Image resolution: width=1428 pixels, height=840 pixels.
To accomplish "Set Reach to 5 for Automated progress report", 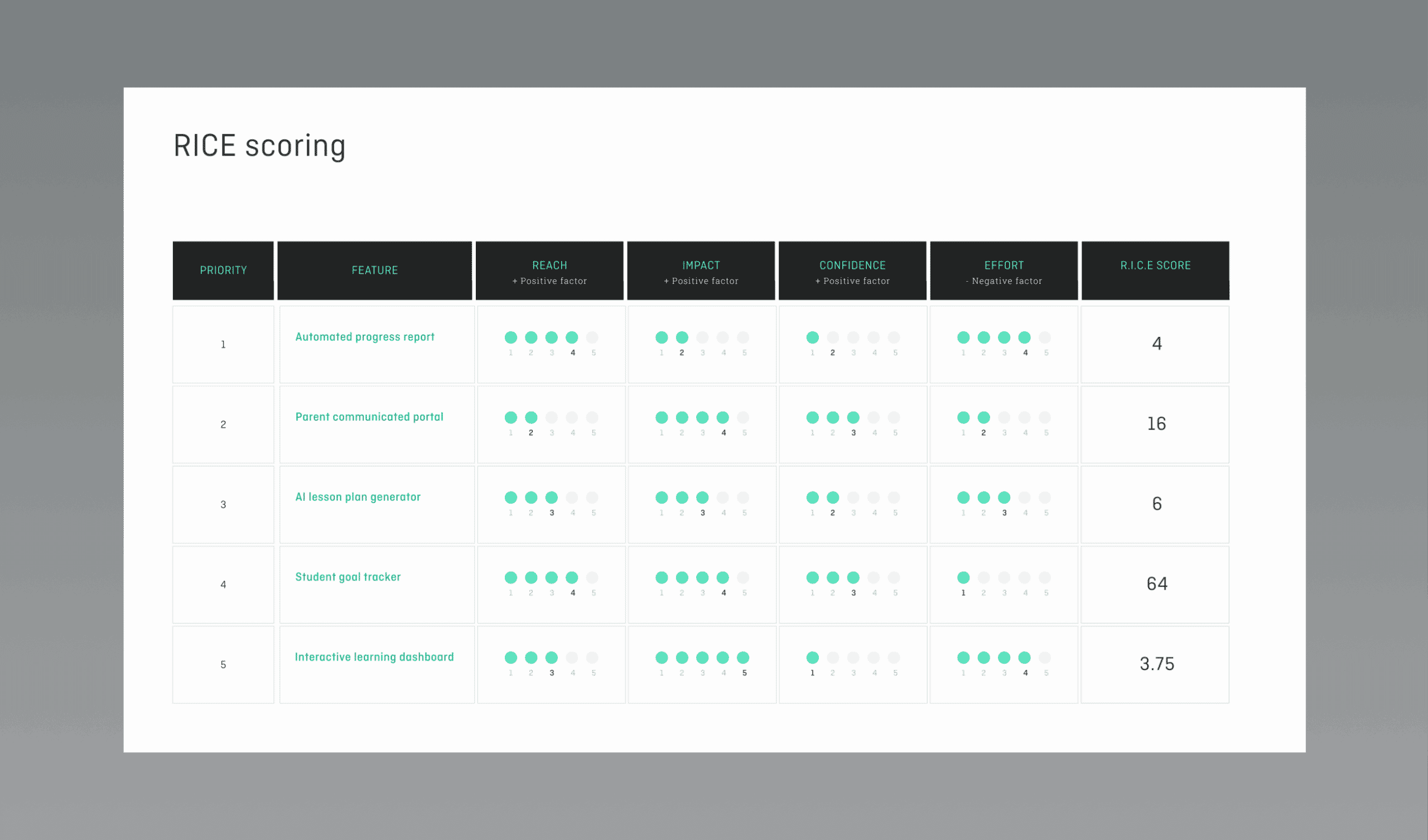I will (x=592, y=337).
